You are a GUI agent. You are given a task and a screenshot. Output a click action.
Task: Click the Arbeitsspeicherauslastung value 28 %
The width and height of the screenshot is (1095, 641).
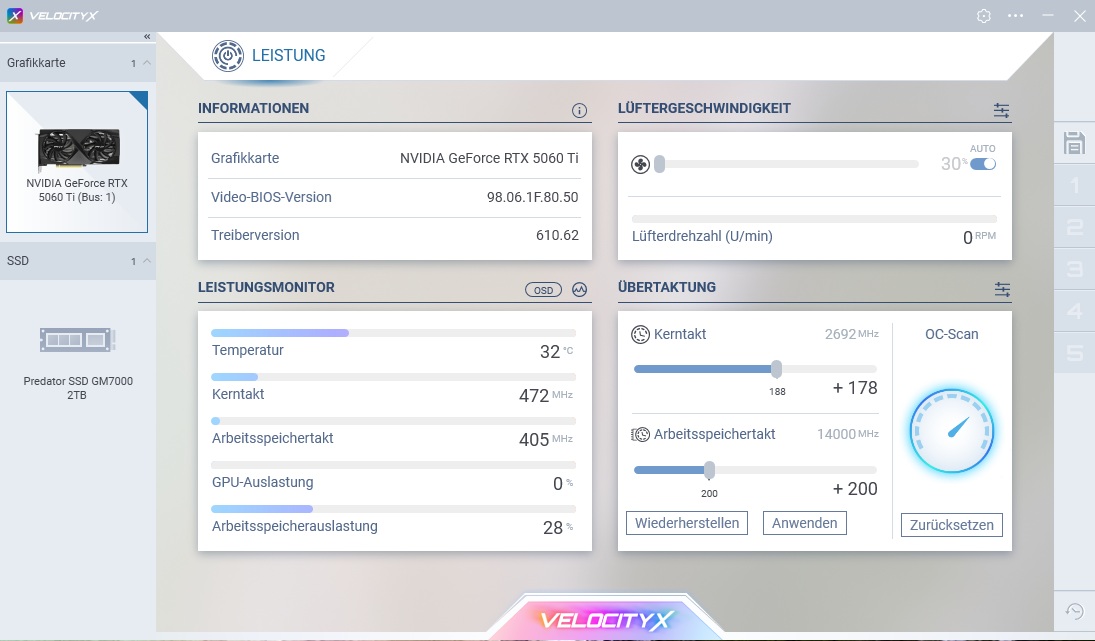click(558, 527)
